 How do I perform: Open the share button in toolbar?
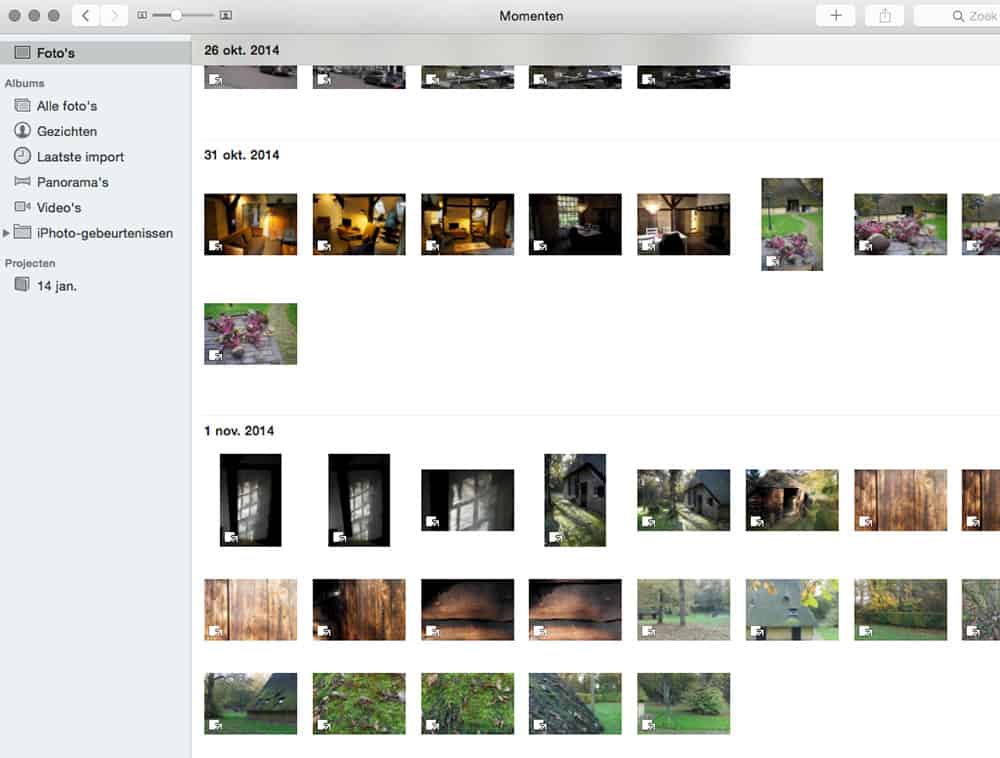885,16
